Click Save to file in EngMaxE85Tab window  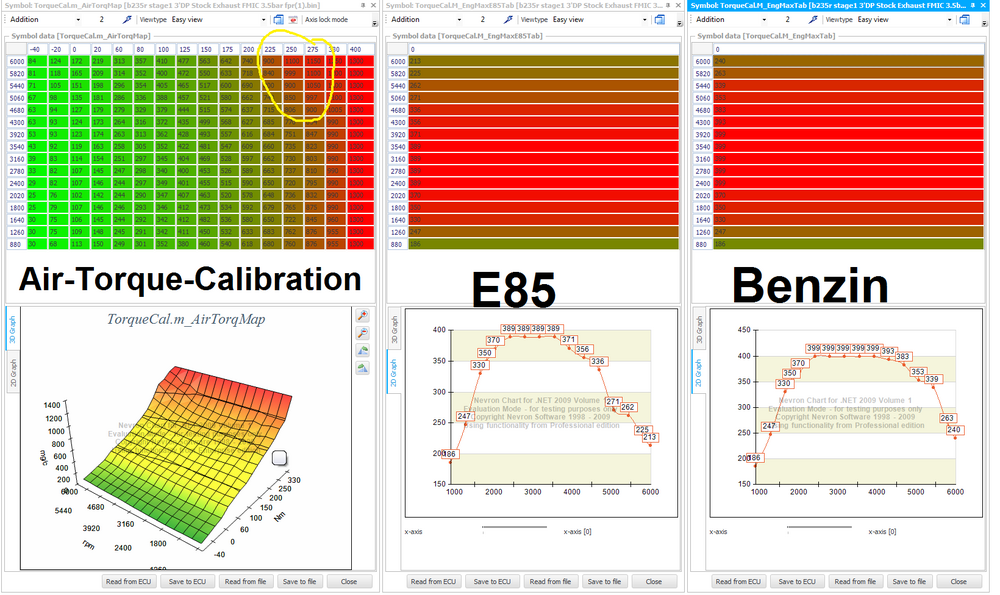coord(605,582)
